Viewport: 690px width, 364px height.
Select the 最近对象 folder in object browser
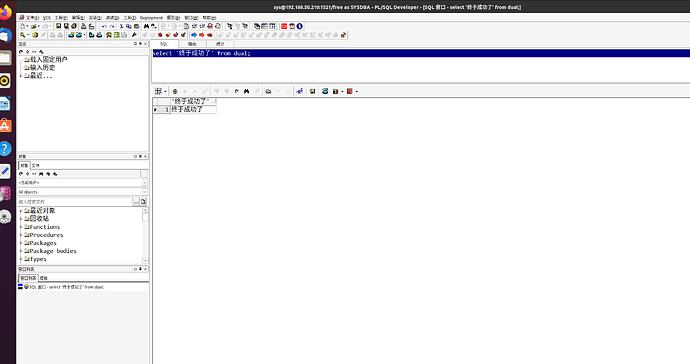(x=42, y=211)
